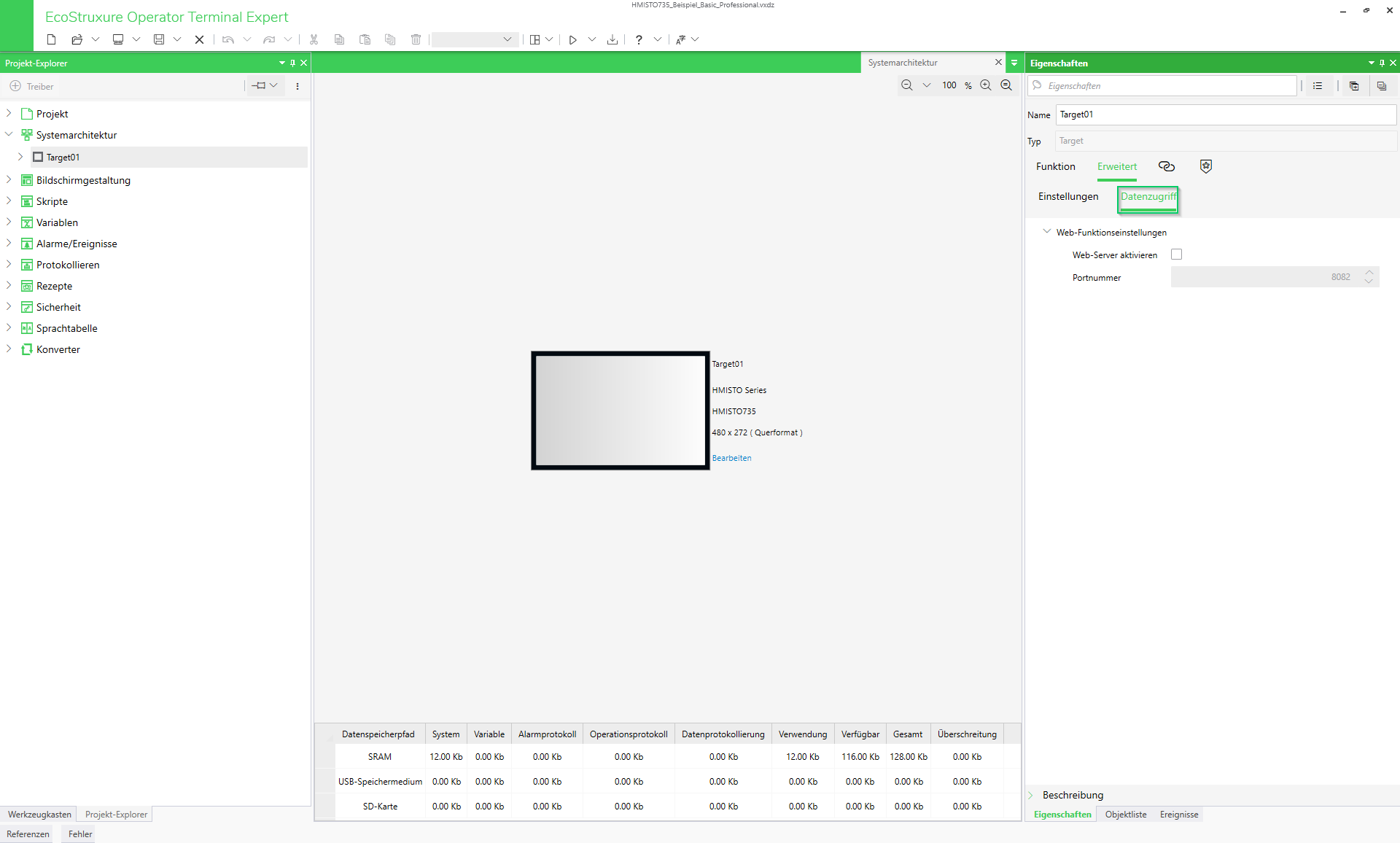Switch to the Funktion tab

tap(1056, 166)
